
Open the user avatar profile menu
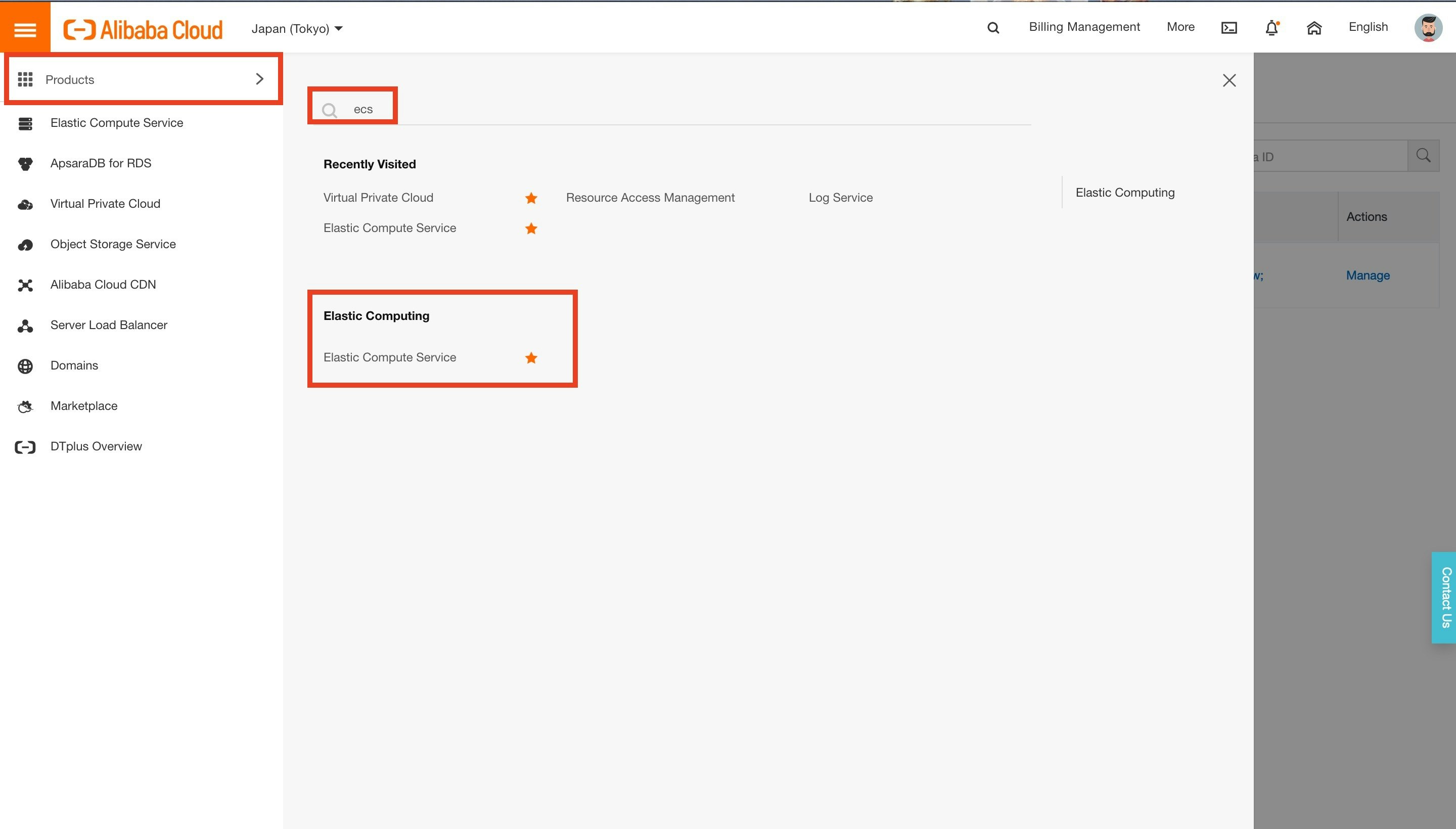(x=1428, y=28)
